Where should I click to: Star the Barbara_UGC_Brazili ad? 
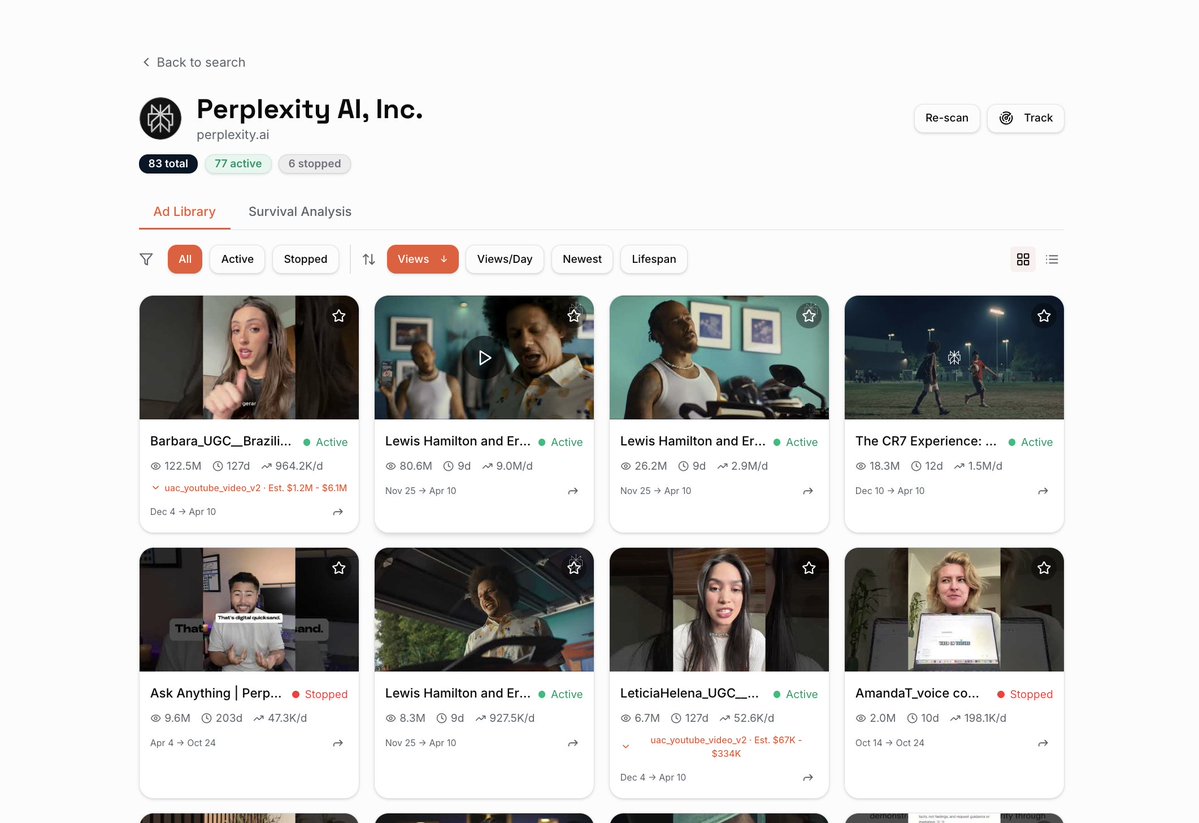[x=339, y=316]
